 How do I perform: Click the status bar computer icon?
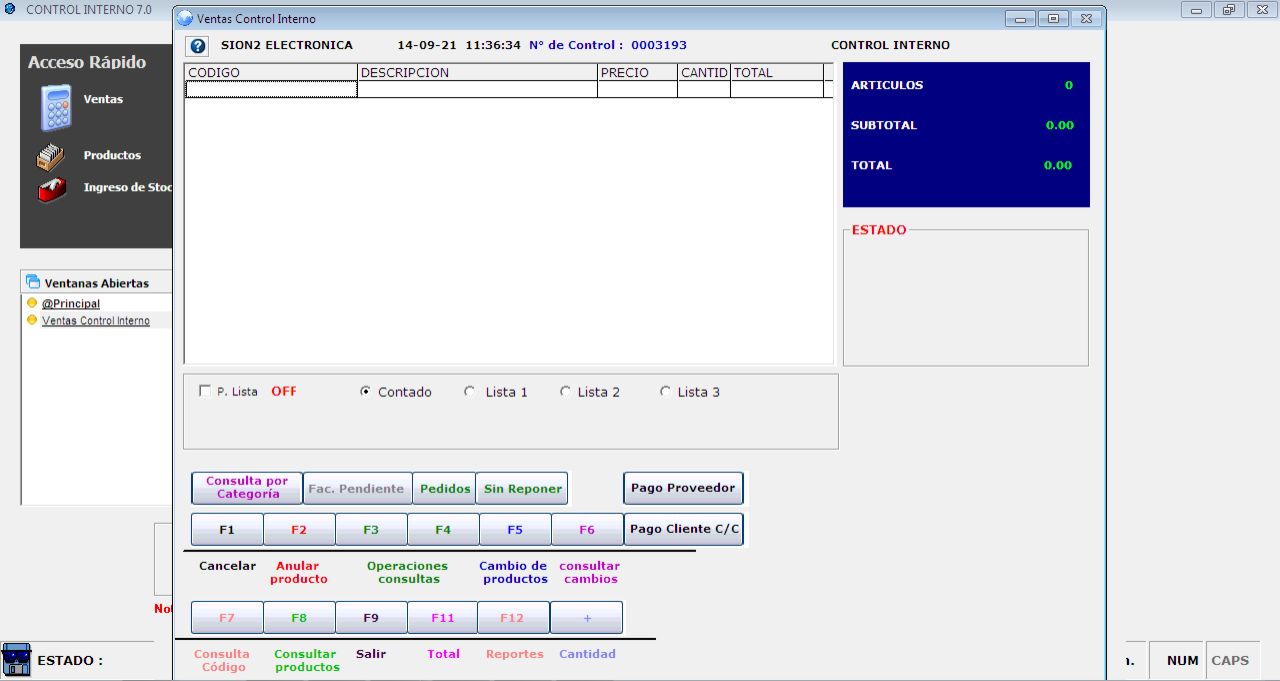pyautogui.click(x=16, y=660)
